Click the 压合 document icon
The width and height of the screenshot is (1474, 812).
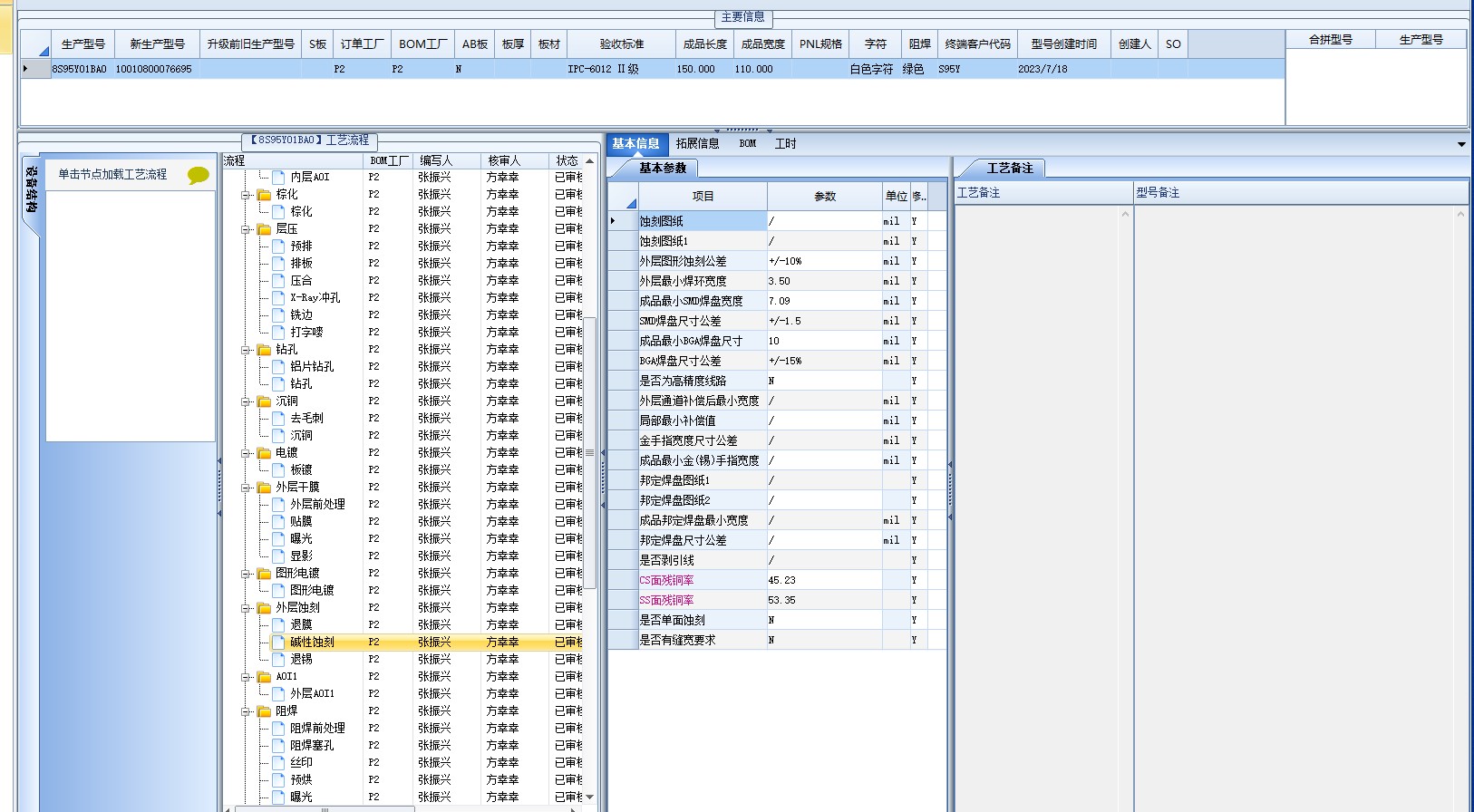(x=279, y=280)
